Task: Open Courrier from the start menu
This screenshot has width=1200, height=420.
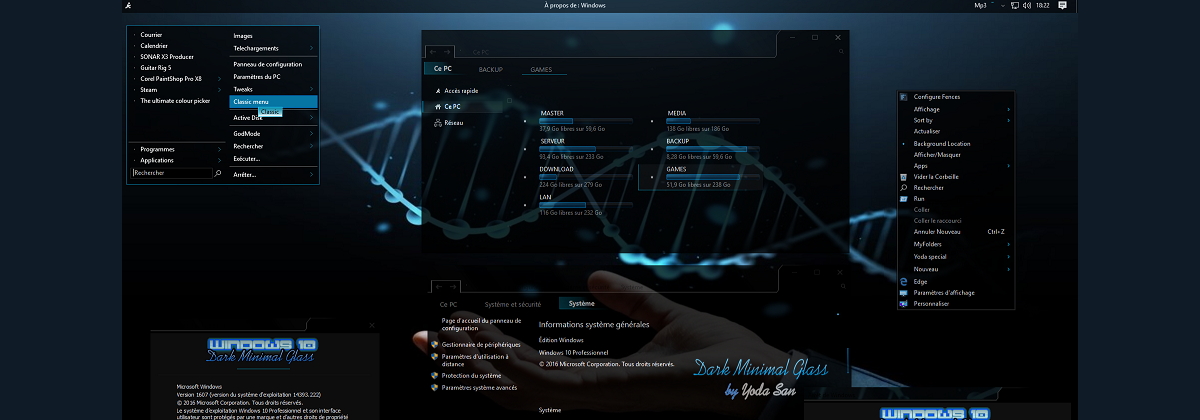Action: (151, 35)
